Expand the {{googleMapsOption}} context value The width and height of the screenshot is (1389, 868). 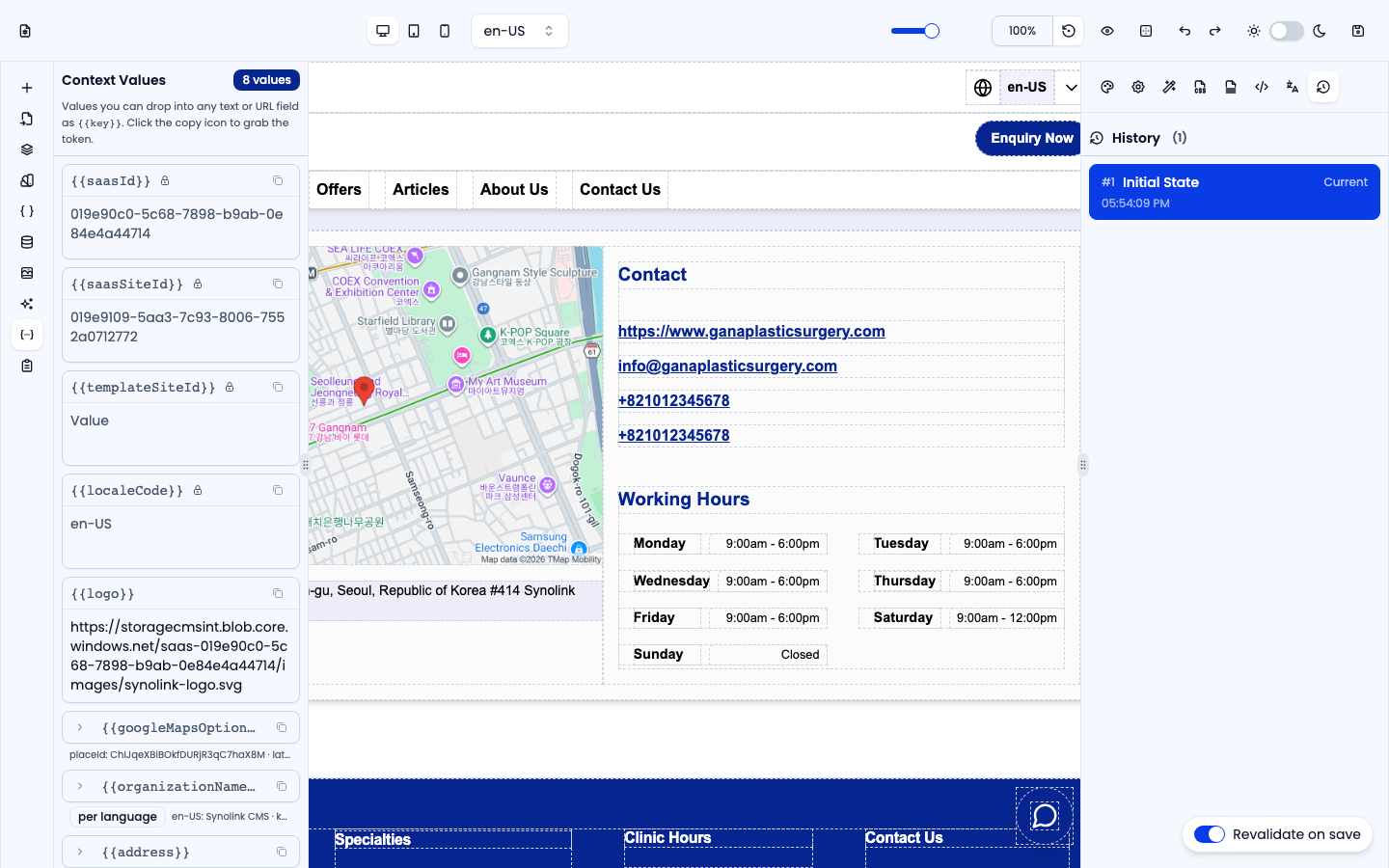[80, 727]
